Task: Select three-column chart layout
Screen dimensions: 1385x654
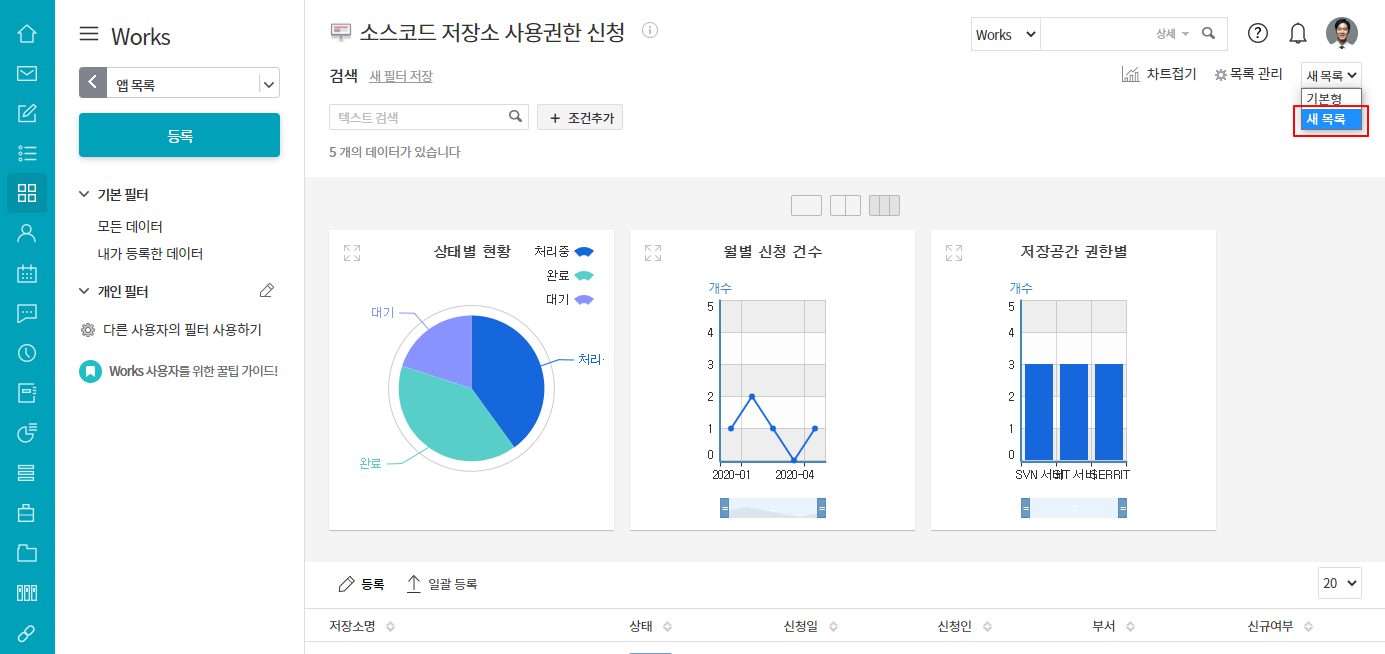Action: coord(884,206)
